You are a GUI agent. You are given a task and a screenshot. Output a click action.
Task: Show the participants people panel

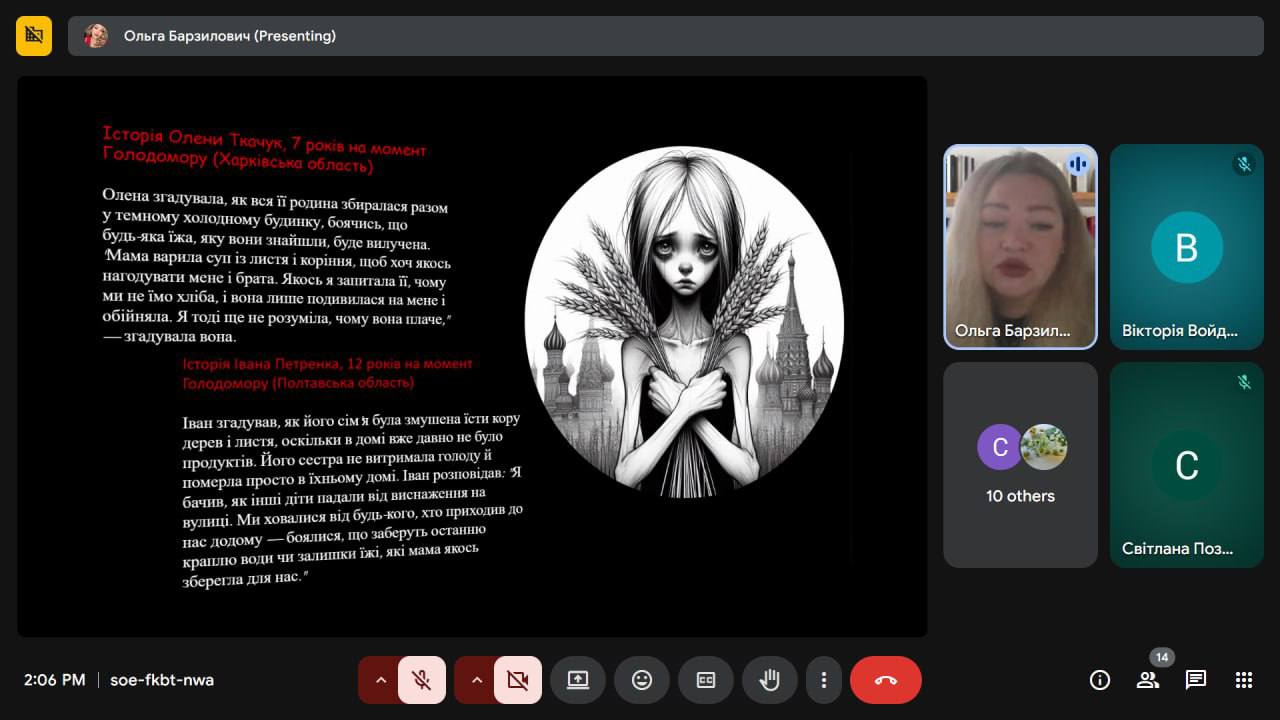(x=1148, y=680)
